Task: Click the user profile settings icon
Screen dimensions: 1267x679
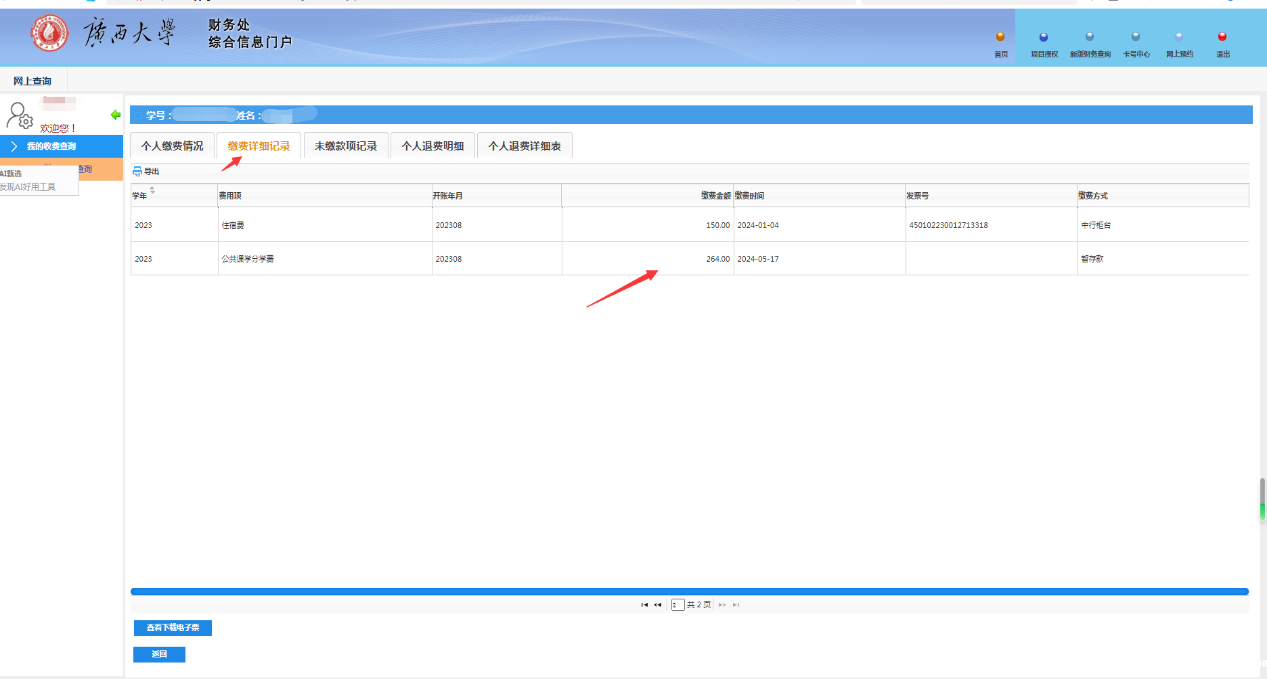Action: click(x=20, y=116)
